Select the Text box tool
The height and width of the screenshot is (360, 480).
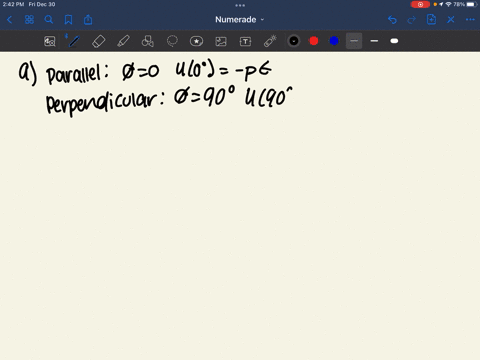(245, 41)
